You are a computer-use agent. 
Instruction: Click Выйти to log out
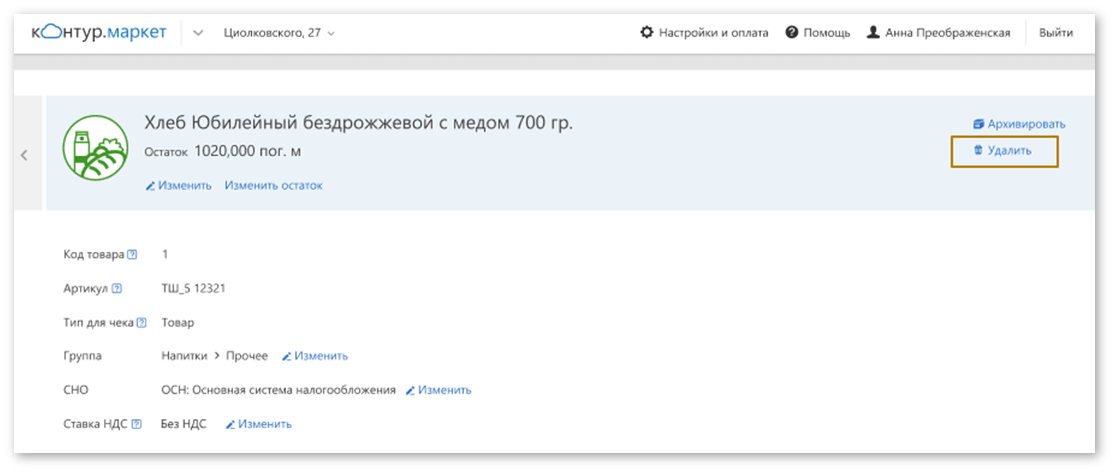coord(1055,33)
